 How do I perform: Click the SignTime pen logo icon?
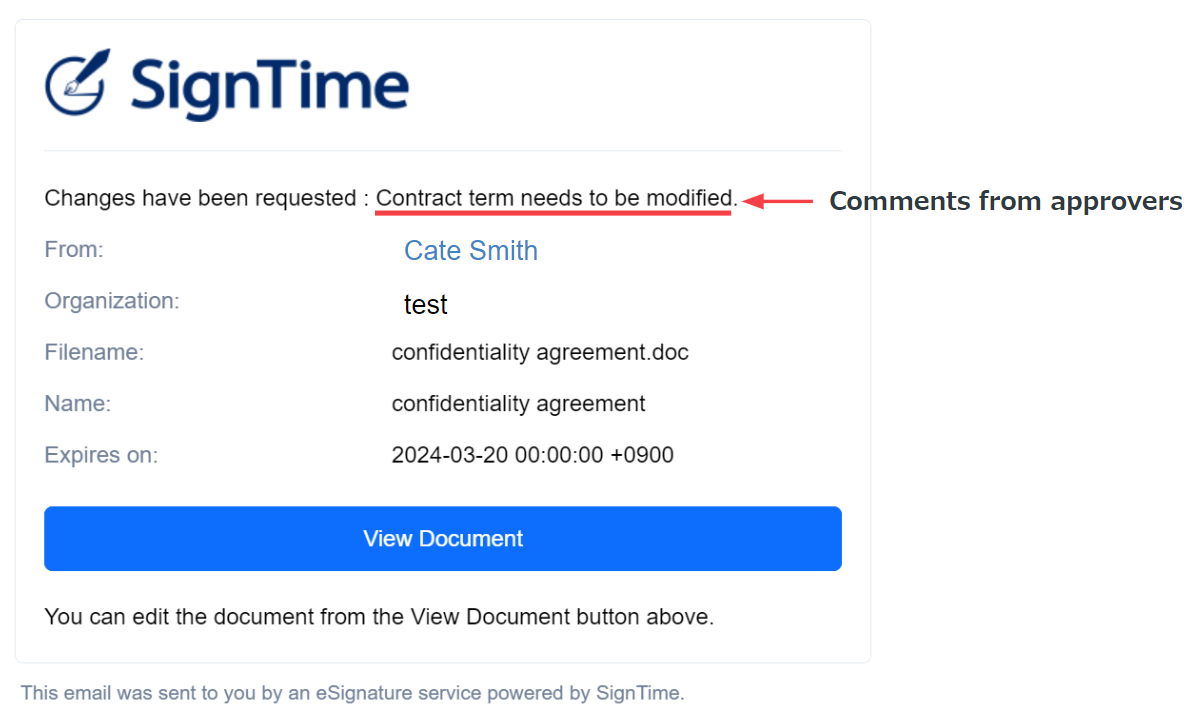78,82
